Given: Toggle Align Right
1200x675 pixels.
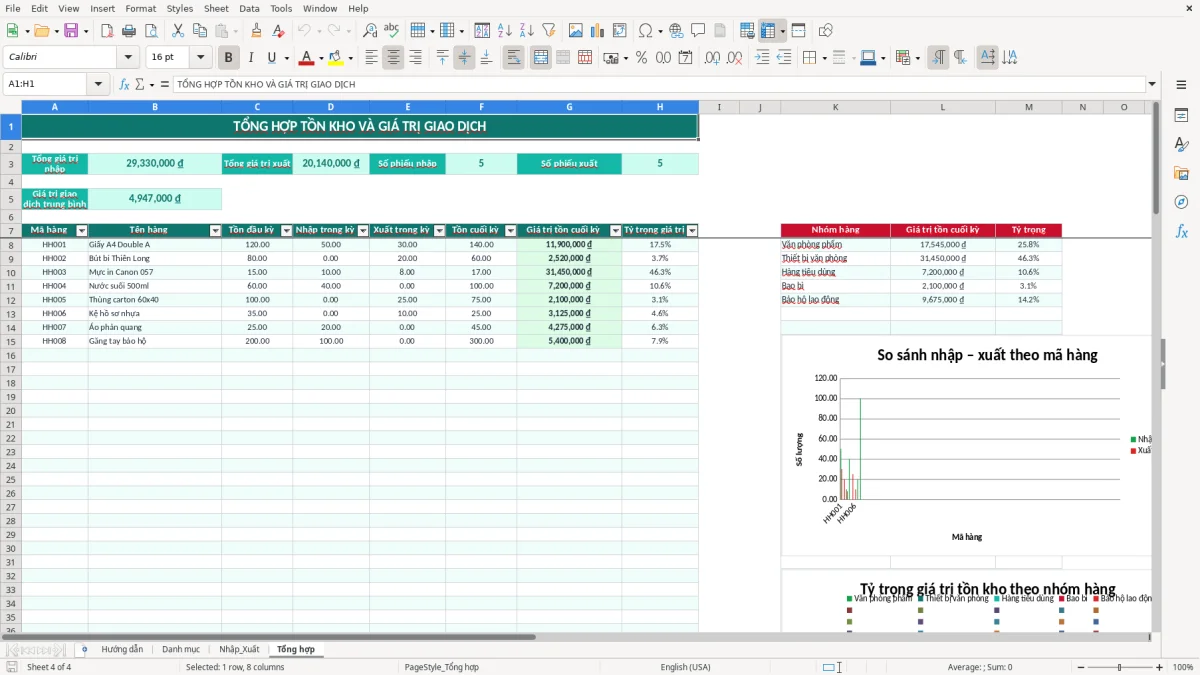Looking at the screenshot, I should [x=415, y=58].
